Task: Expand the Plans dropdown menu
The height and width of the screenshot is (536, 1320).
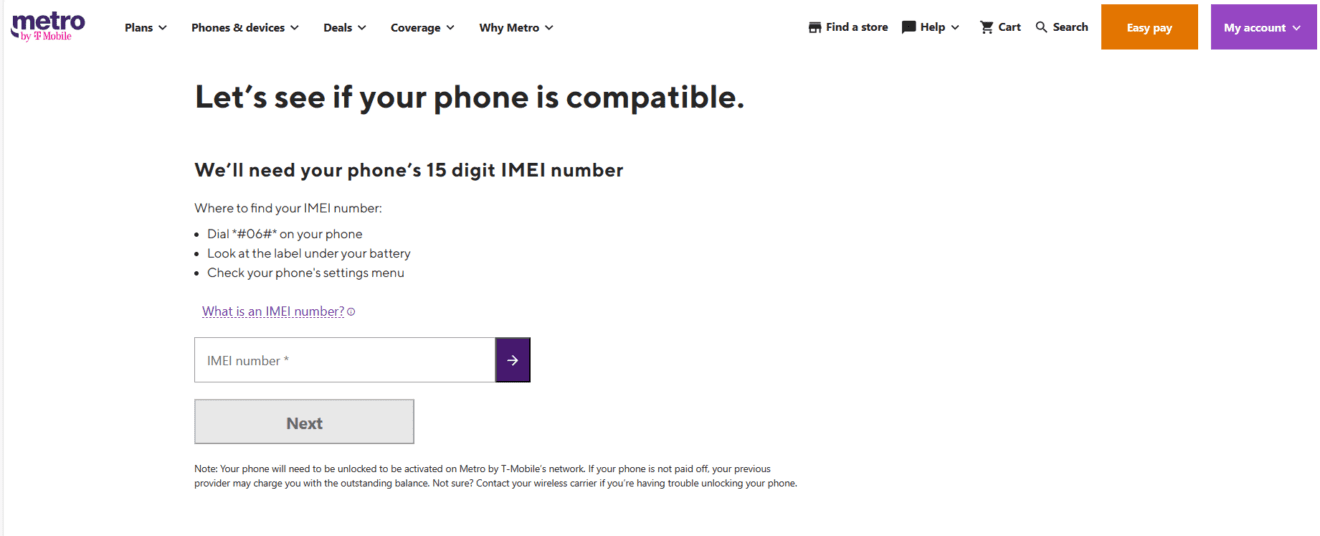Action: 145,28
